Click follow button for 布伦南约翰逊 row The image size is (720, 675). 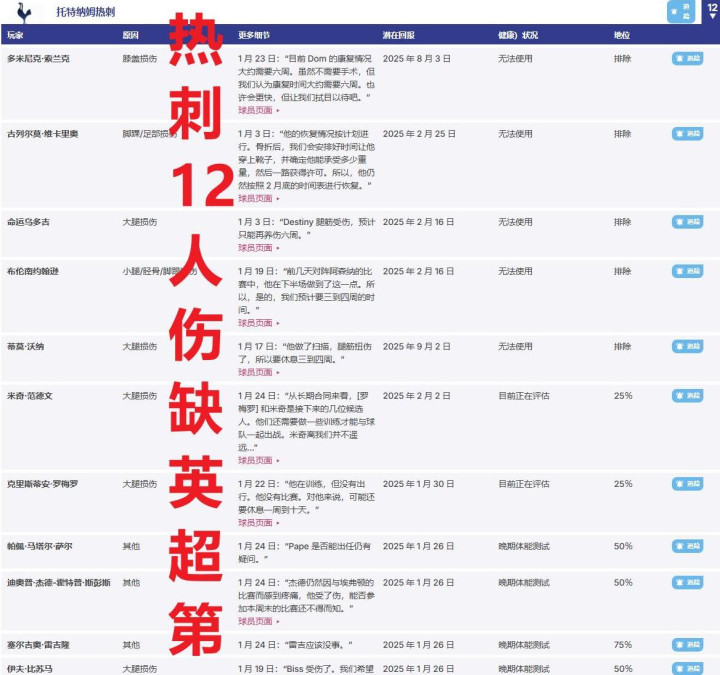[687, 271]
